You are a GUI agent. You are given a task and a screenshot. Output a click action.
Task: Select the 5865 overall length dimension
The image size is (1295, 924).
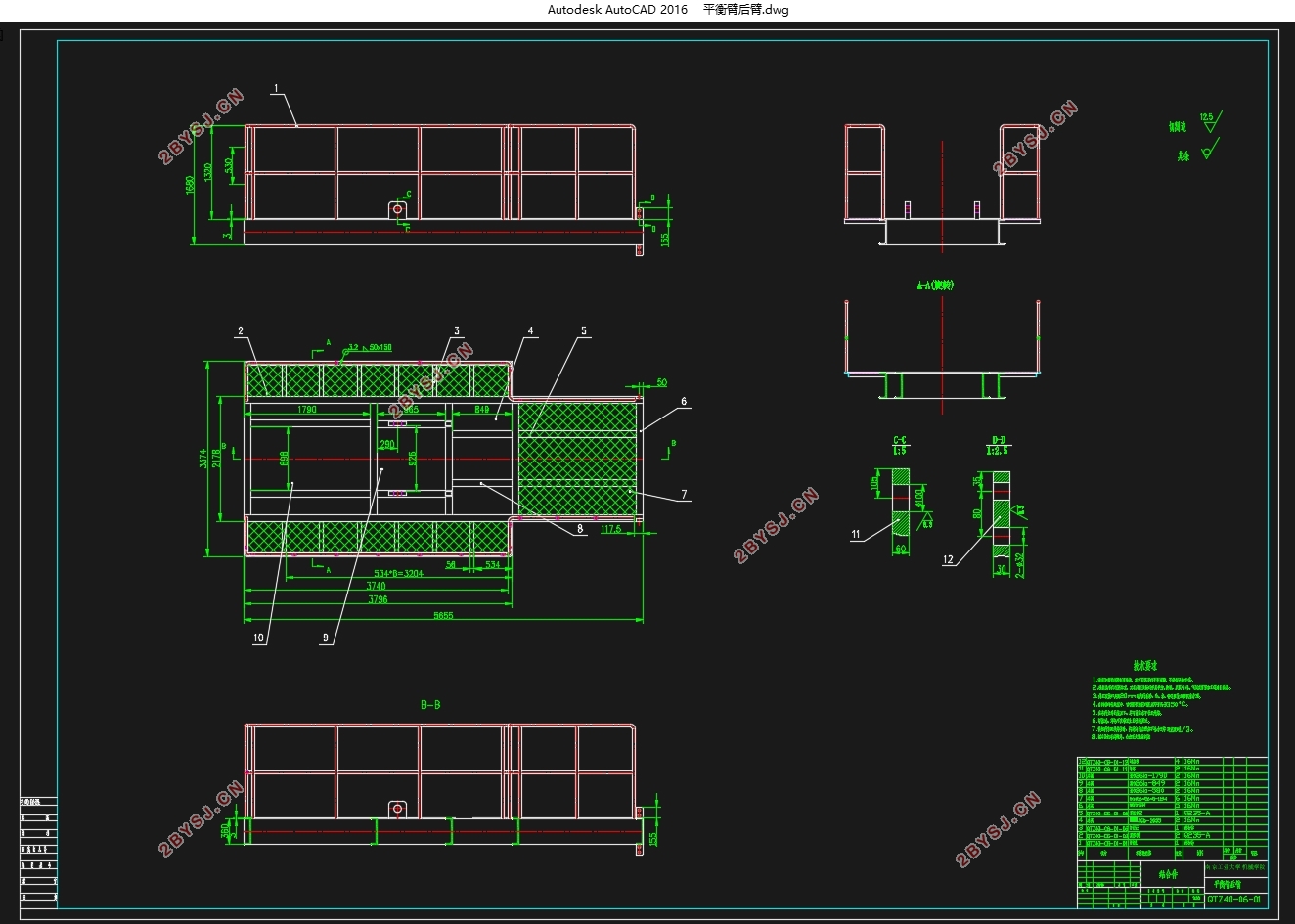(x=442, y=615)
